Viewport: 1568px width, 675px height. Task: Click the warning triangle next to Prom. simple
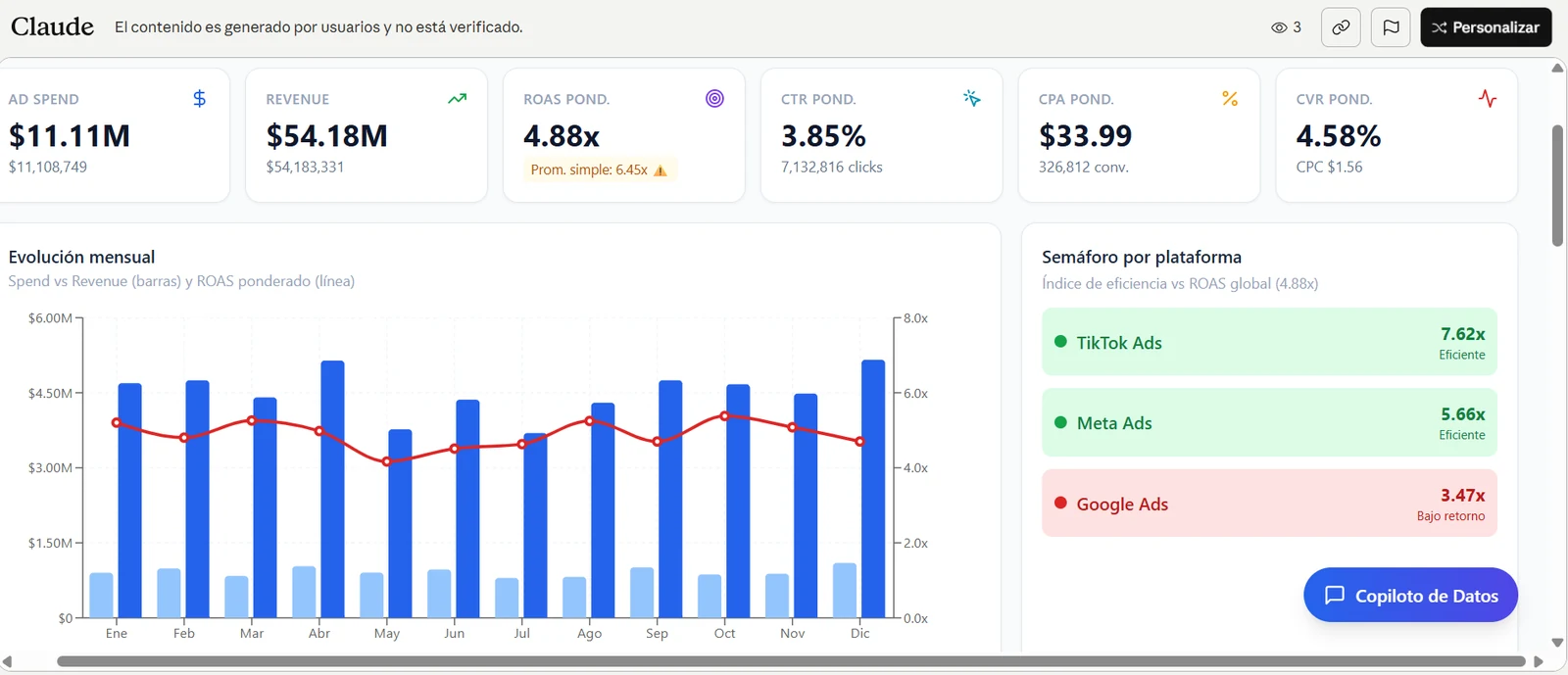661,170
